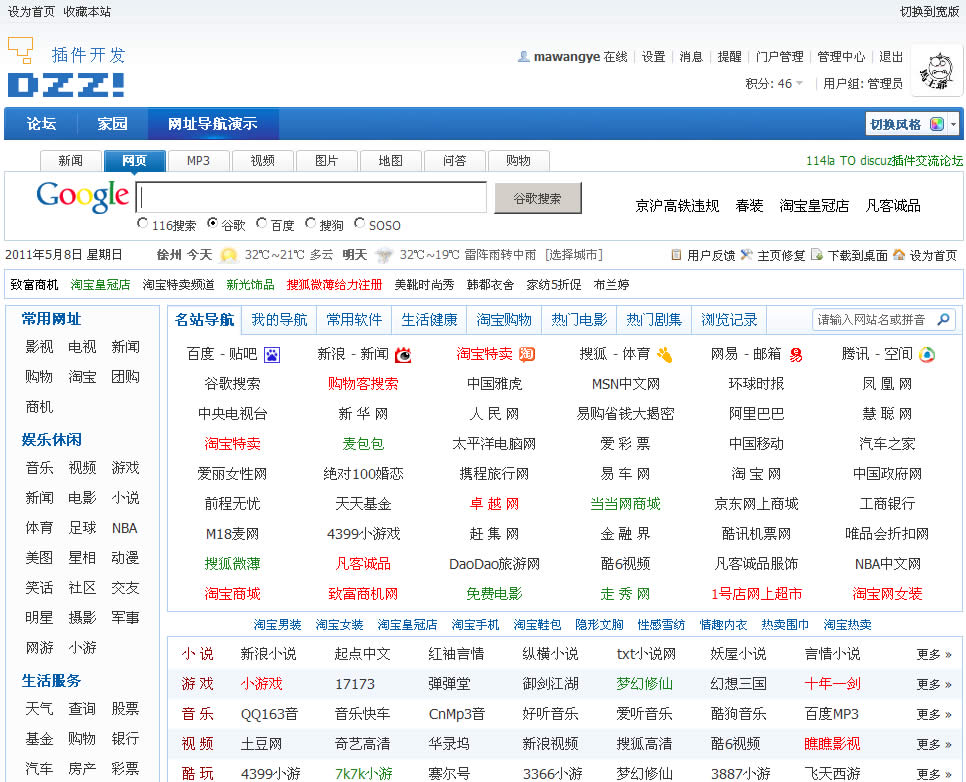Open 起点中文 in the 小说 row
The width and height of the screenshot is (966, 782).
pos(362,654)
